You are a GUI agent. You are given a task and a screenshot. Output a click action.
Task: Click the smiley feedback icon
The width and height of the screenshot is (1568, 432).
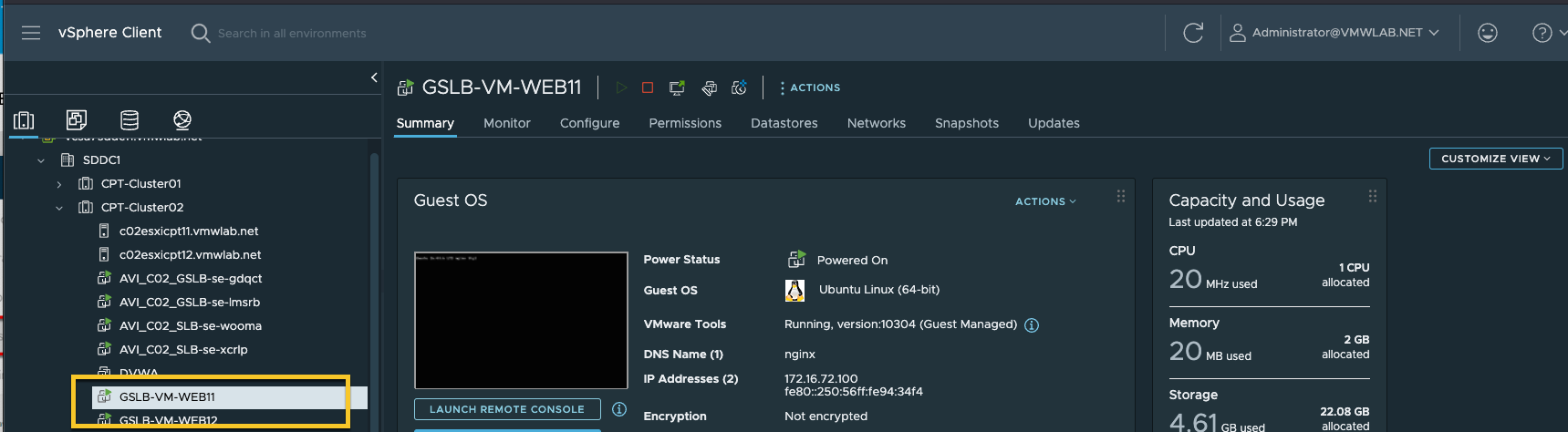click(x=1488, y=33)
